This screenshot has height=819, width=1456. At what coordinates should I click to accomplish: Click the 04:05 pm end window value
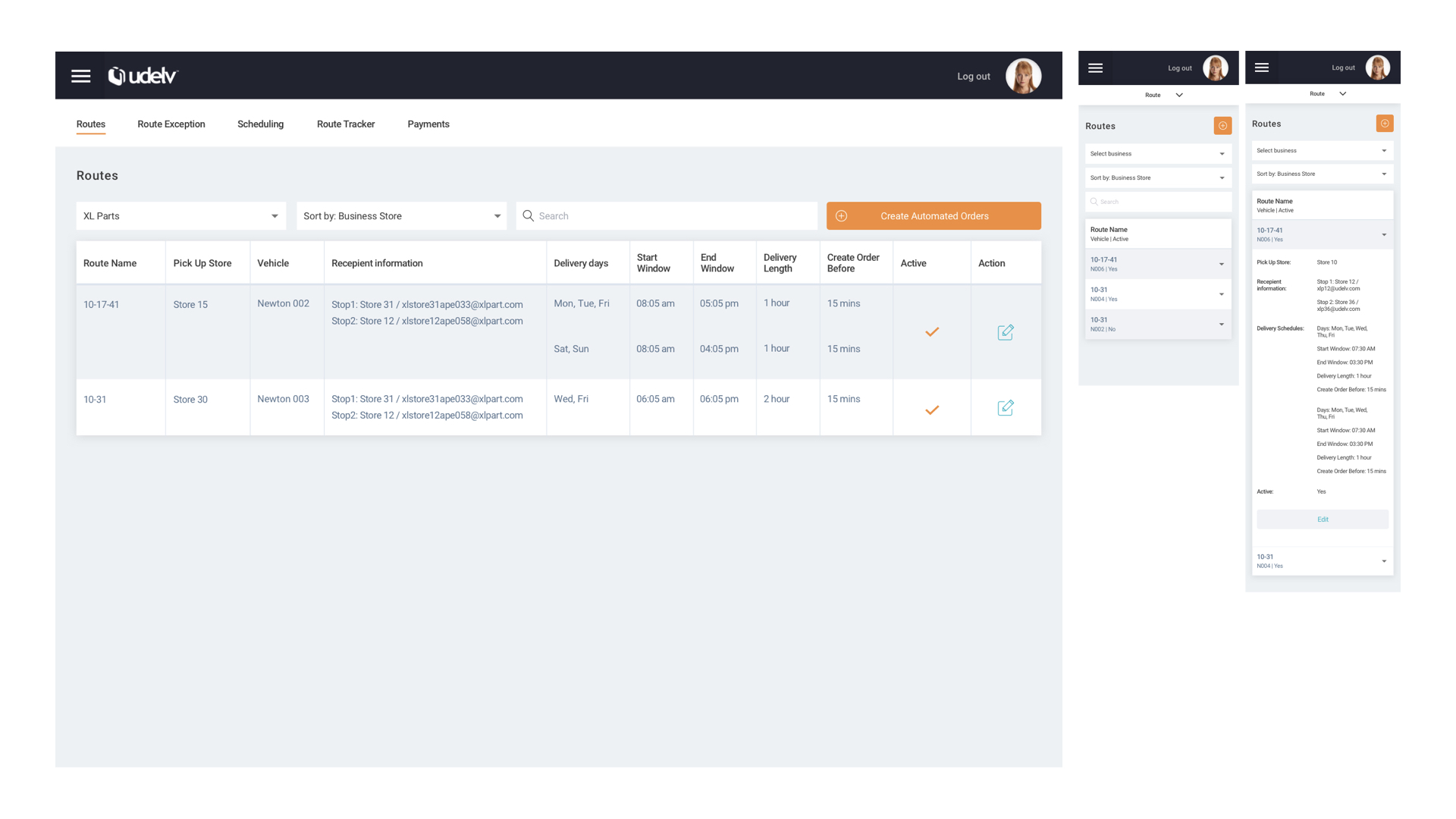click(x=719, y=349)
